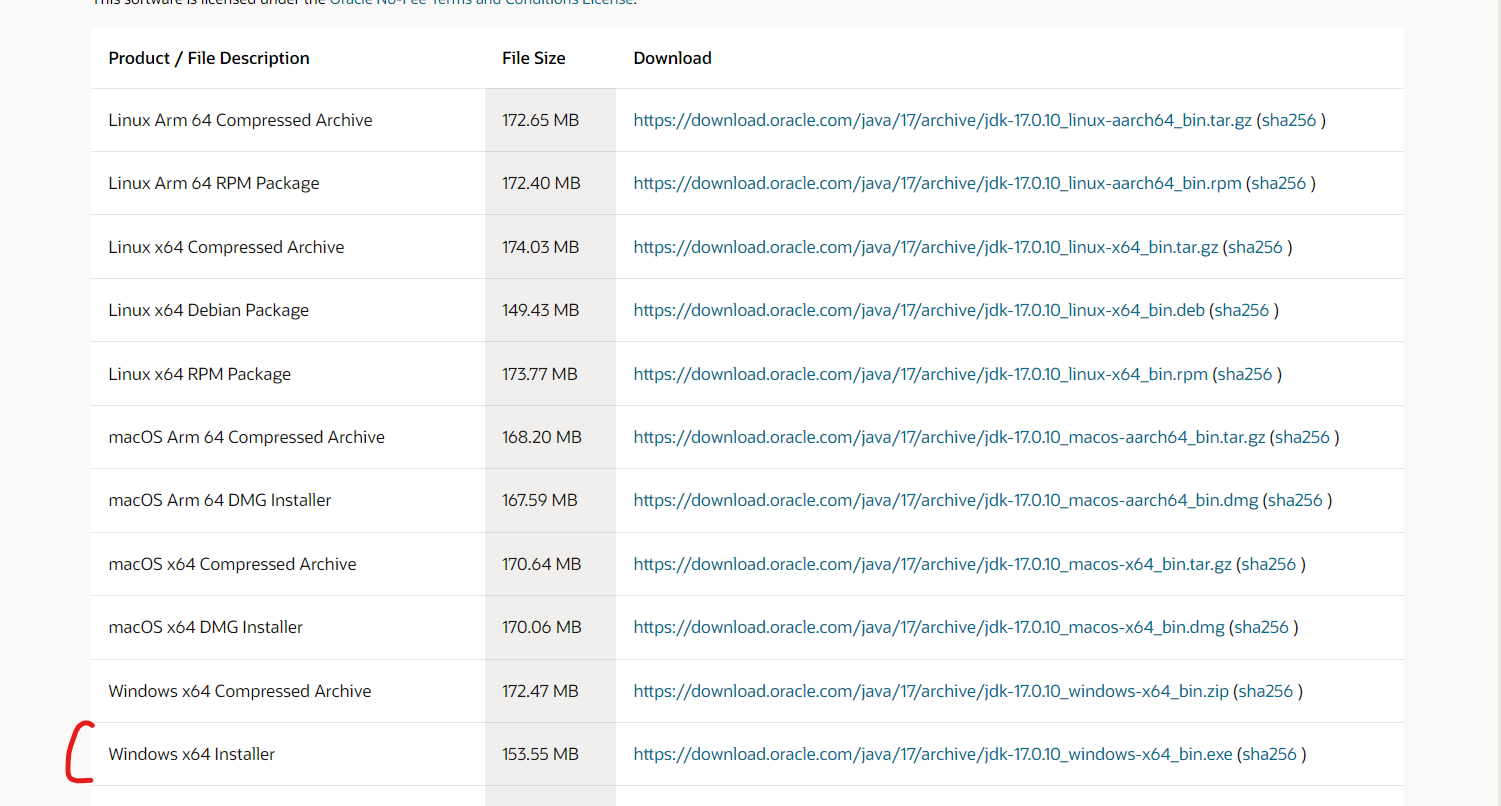Click the 172.40 MB file size
The image size is (1501, 806).
[x=541, y=183]
